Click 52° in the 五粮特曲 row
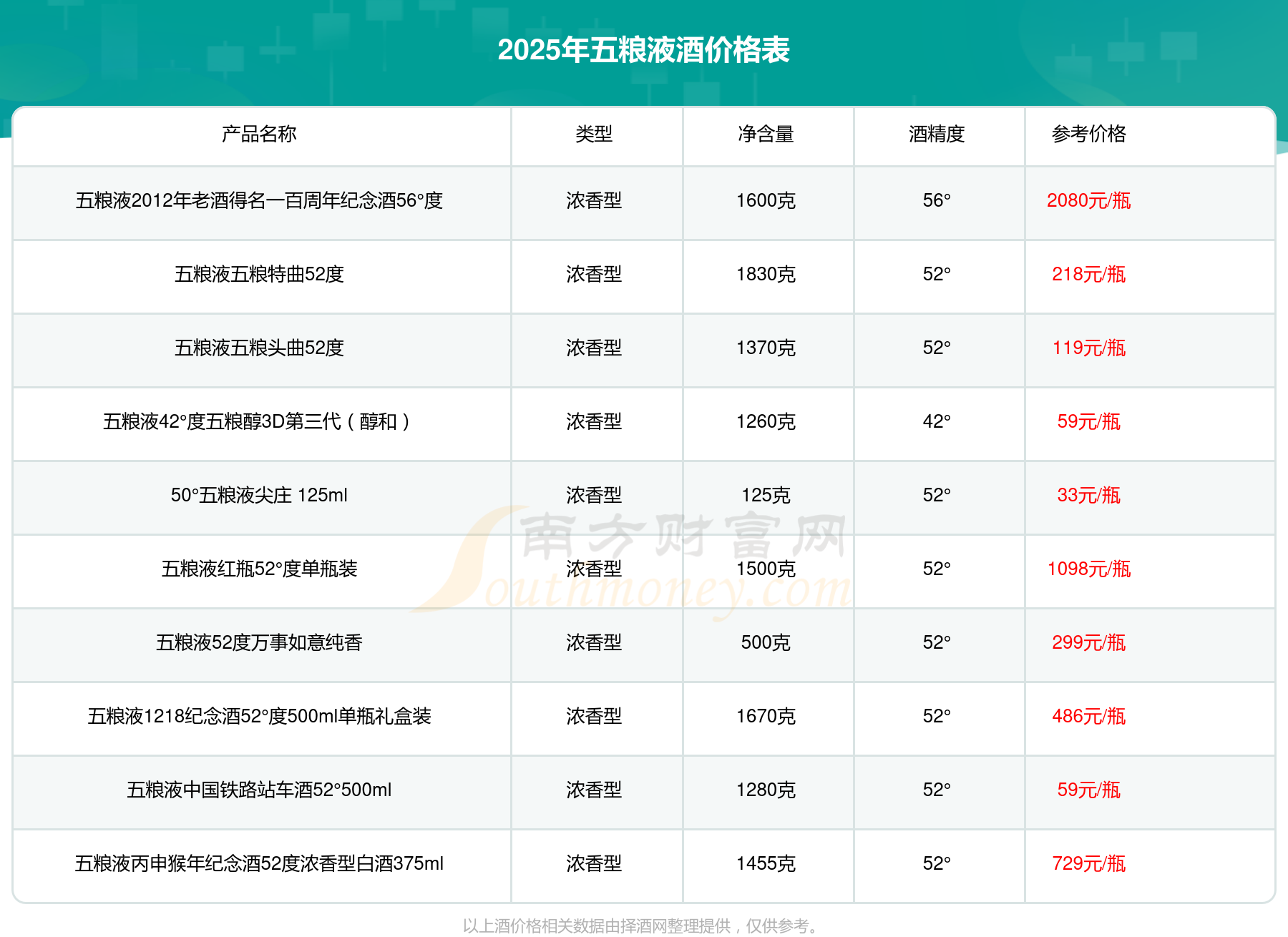The height and width of the screenshot is (937, 1288). pyautogui.click(x=937, y=274)
